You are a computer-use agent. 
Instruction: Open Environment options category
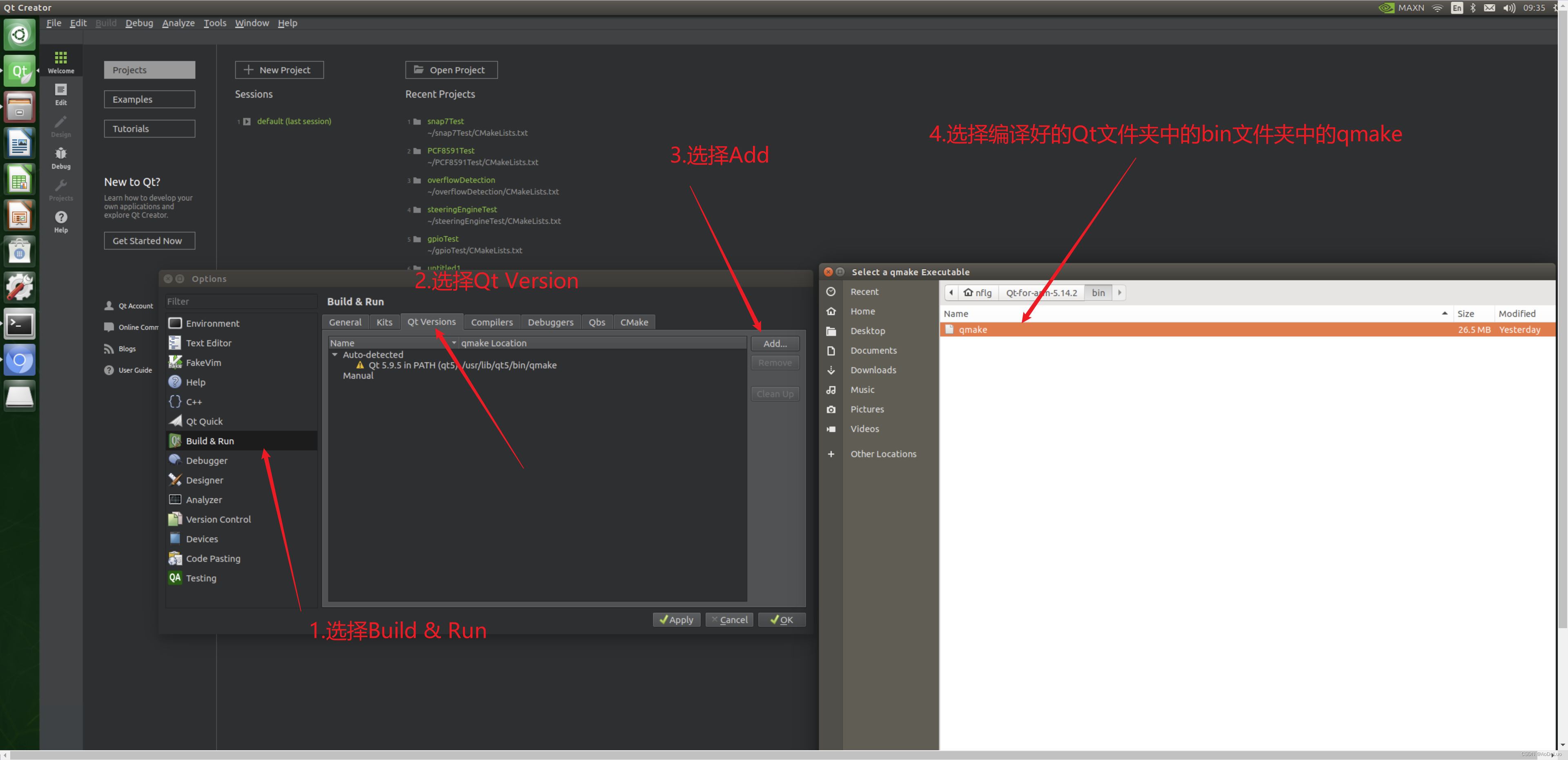(x=241, y=323)
